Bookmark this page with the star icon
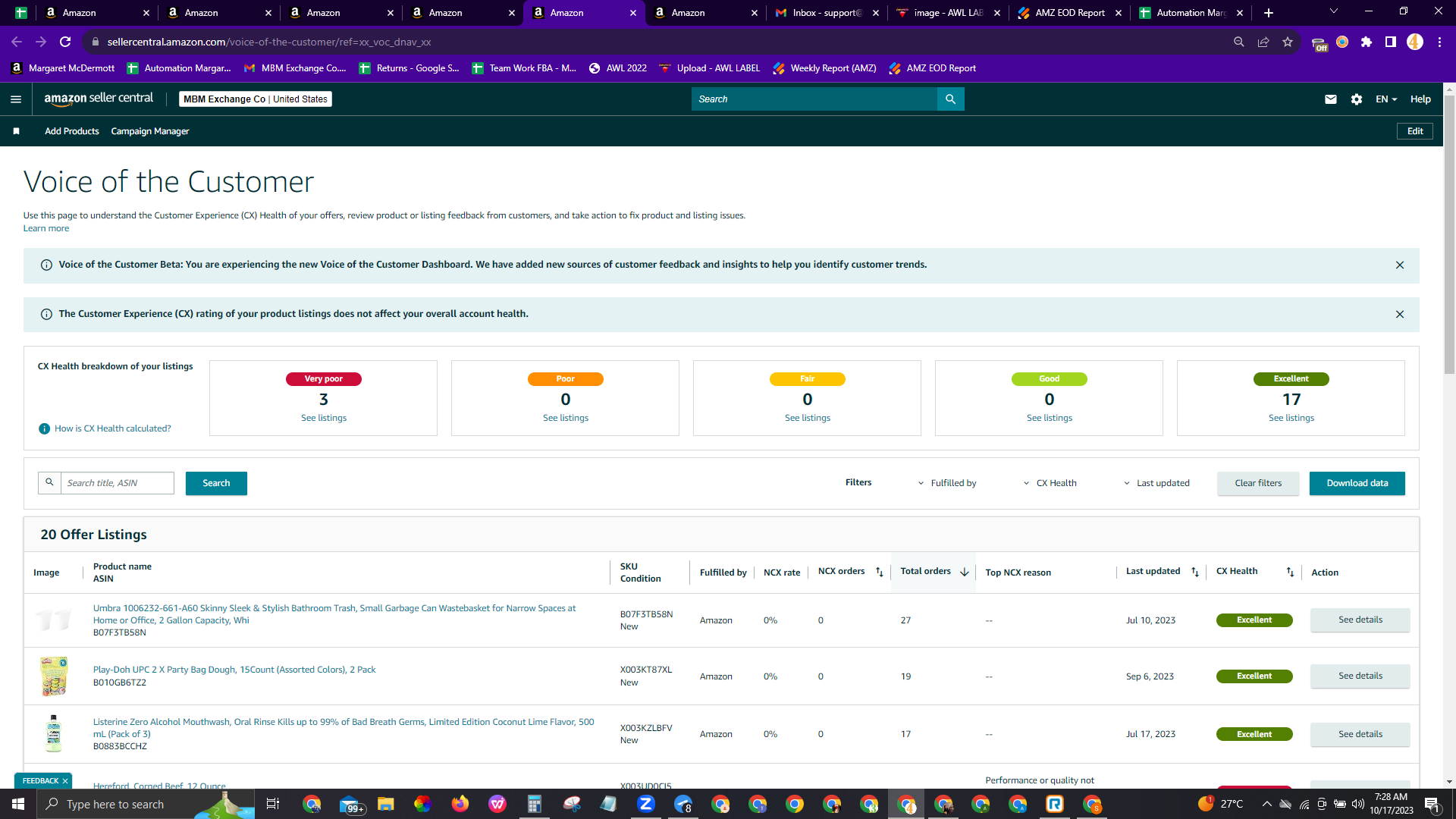 click(x=1288, y=42)
